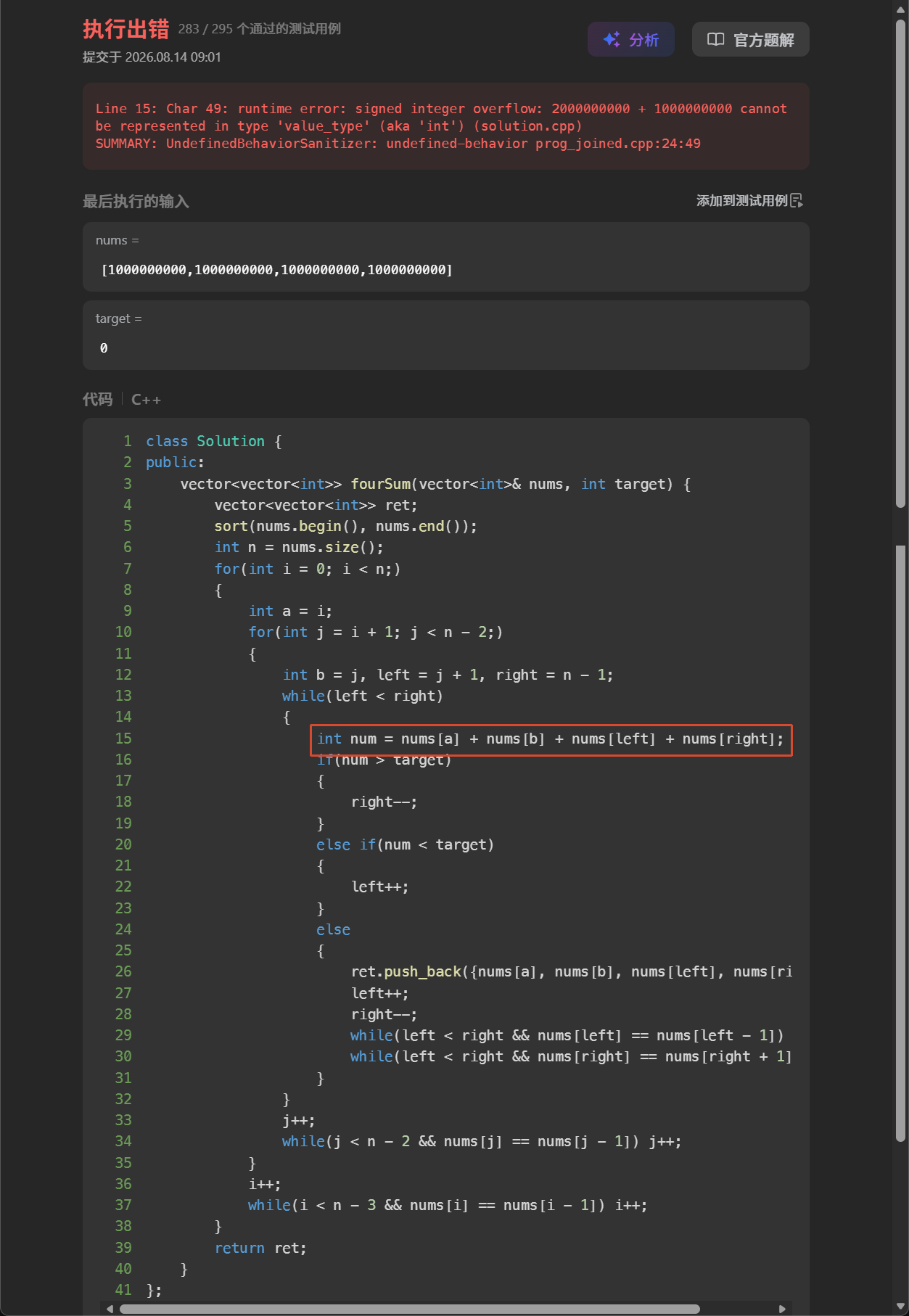
Task: Click line 30 while nums[right] duplicate check
Action: point(571,1057)
